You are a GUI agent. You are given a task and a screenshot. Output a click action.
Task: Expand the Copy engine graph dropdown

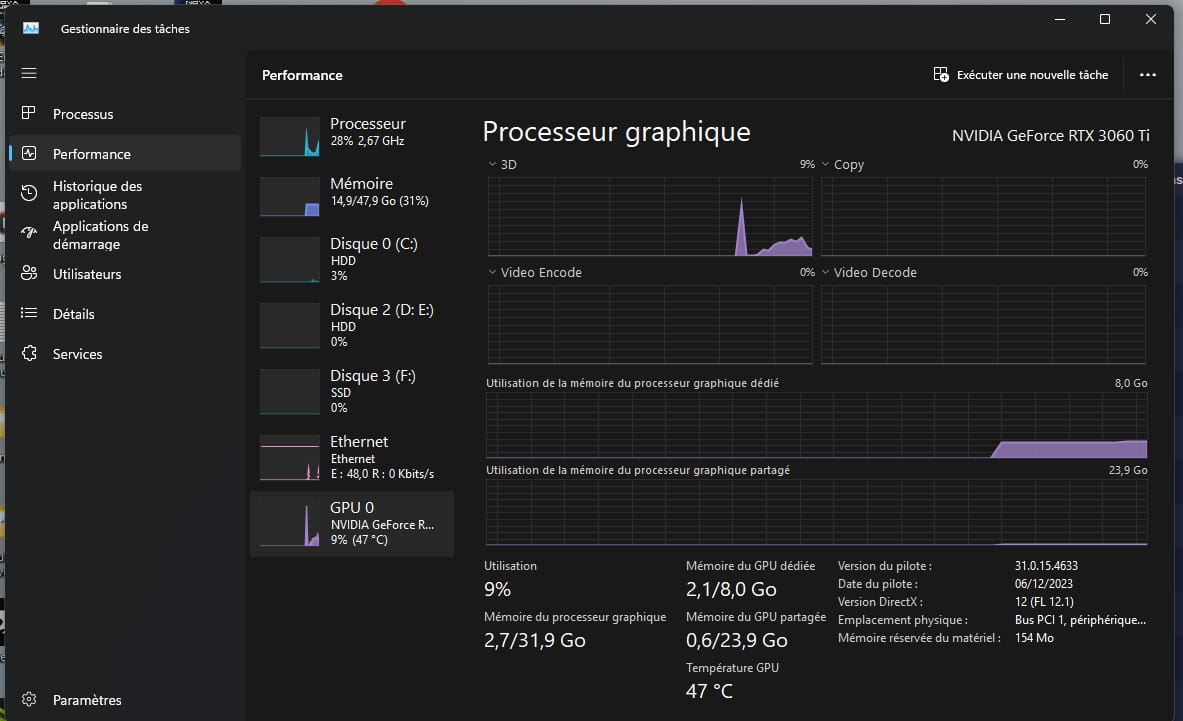825,164
